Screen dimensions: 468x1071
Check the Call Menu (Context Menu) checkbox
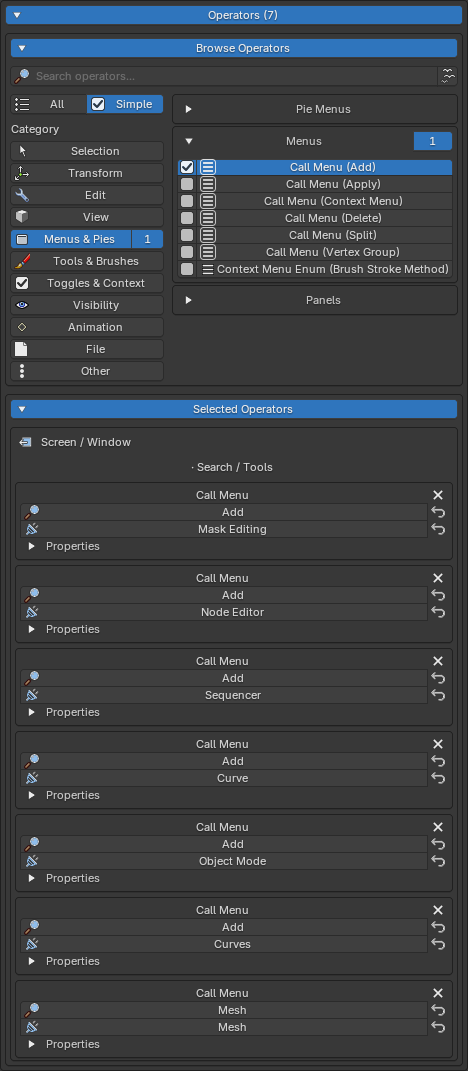point(187,201)
